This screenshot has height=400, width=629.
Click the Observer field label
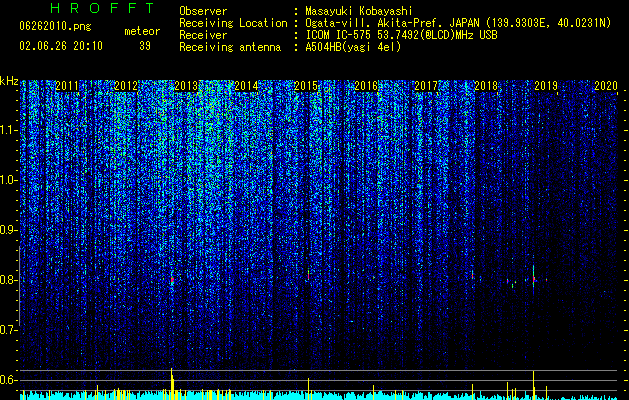(x=203, y=11)
